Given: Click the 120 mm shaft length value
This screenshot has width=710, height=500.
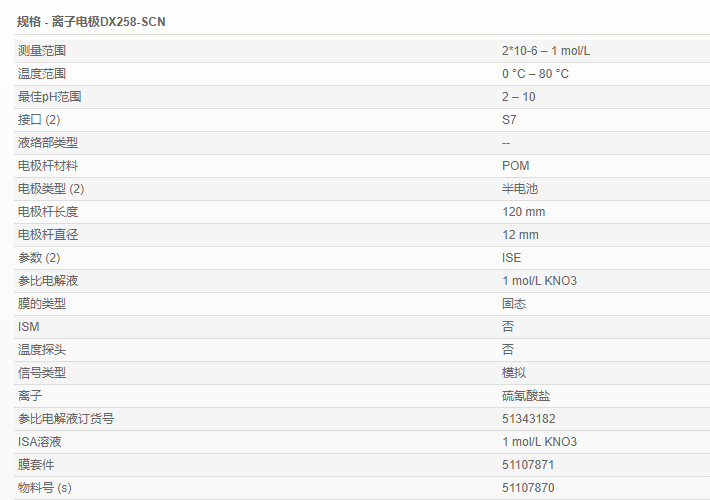Looking at the screenshot, I should coord(524,212).
